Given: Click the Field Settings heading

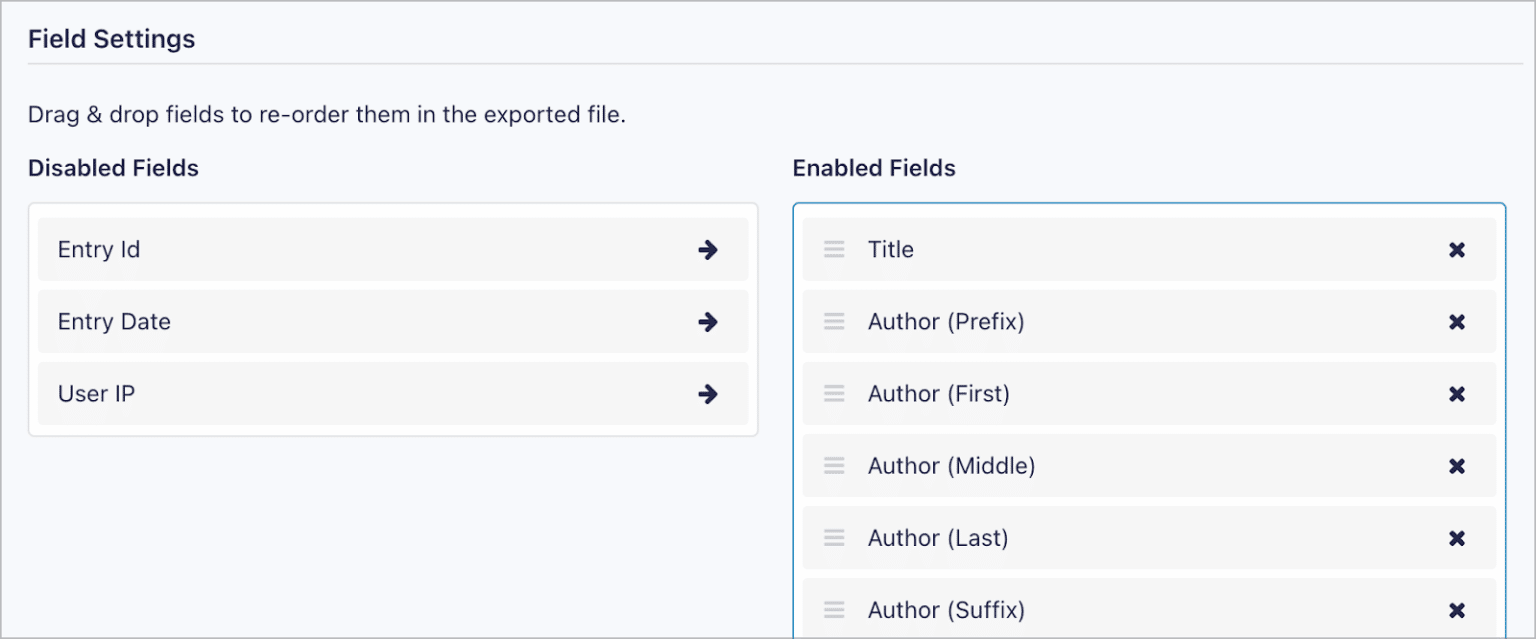Looking at the screenshot, I should coord(111,38).
